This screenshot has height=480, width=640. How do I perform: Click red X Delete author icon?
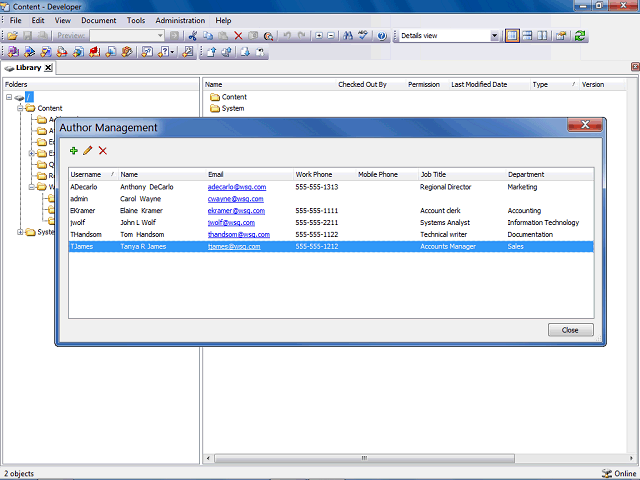pyautogui.click(x=103, y=151)
